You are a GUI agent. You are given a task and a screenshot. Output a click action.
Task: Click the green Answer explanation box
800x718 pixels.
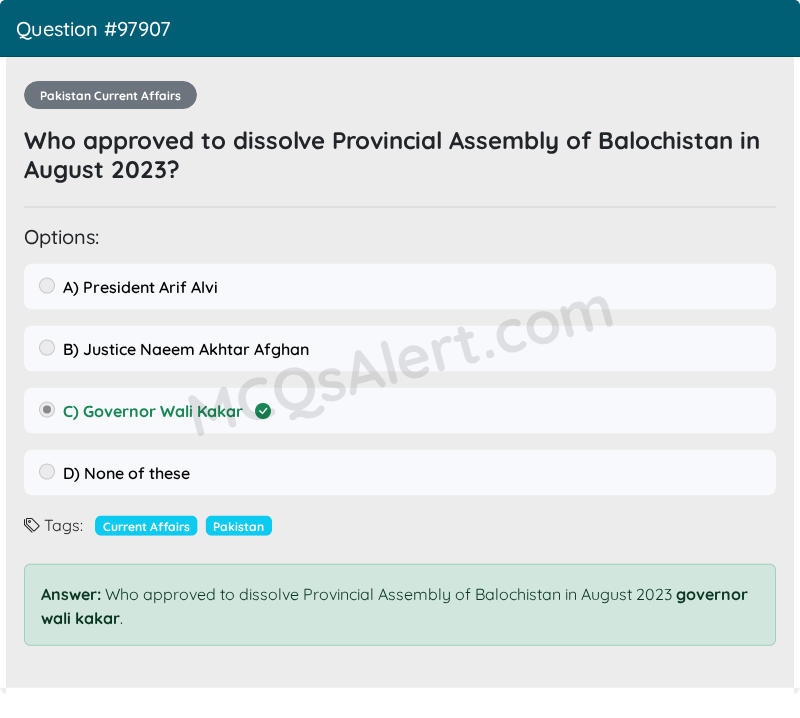click(x=400, y=605)
